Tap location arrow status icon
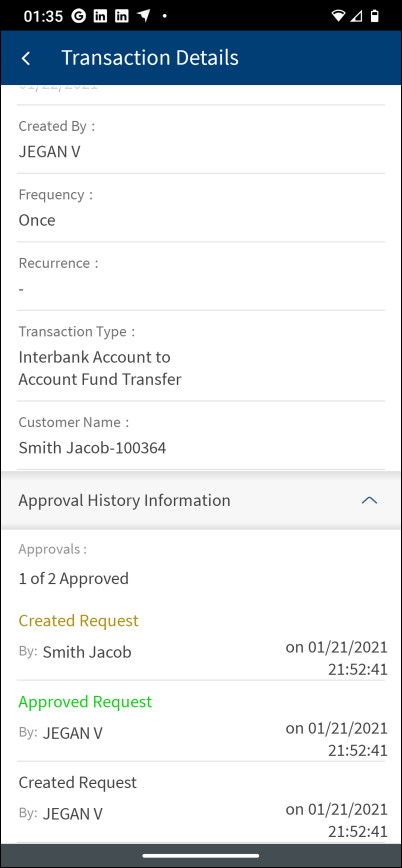This screenshot has width=402, height=868. (143, 16)
